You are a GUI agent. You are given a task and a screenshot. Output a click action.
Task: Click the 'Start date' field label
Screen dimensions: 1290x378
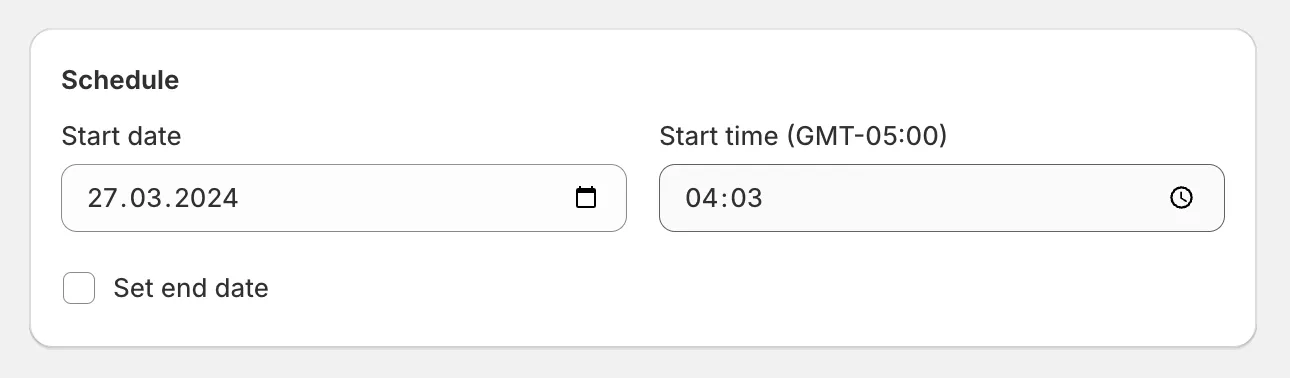click(x=121, y=136)
